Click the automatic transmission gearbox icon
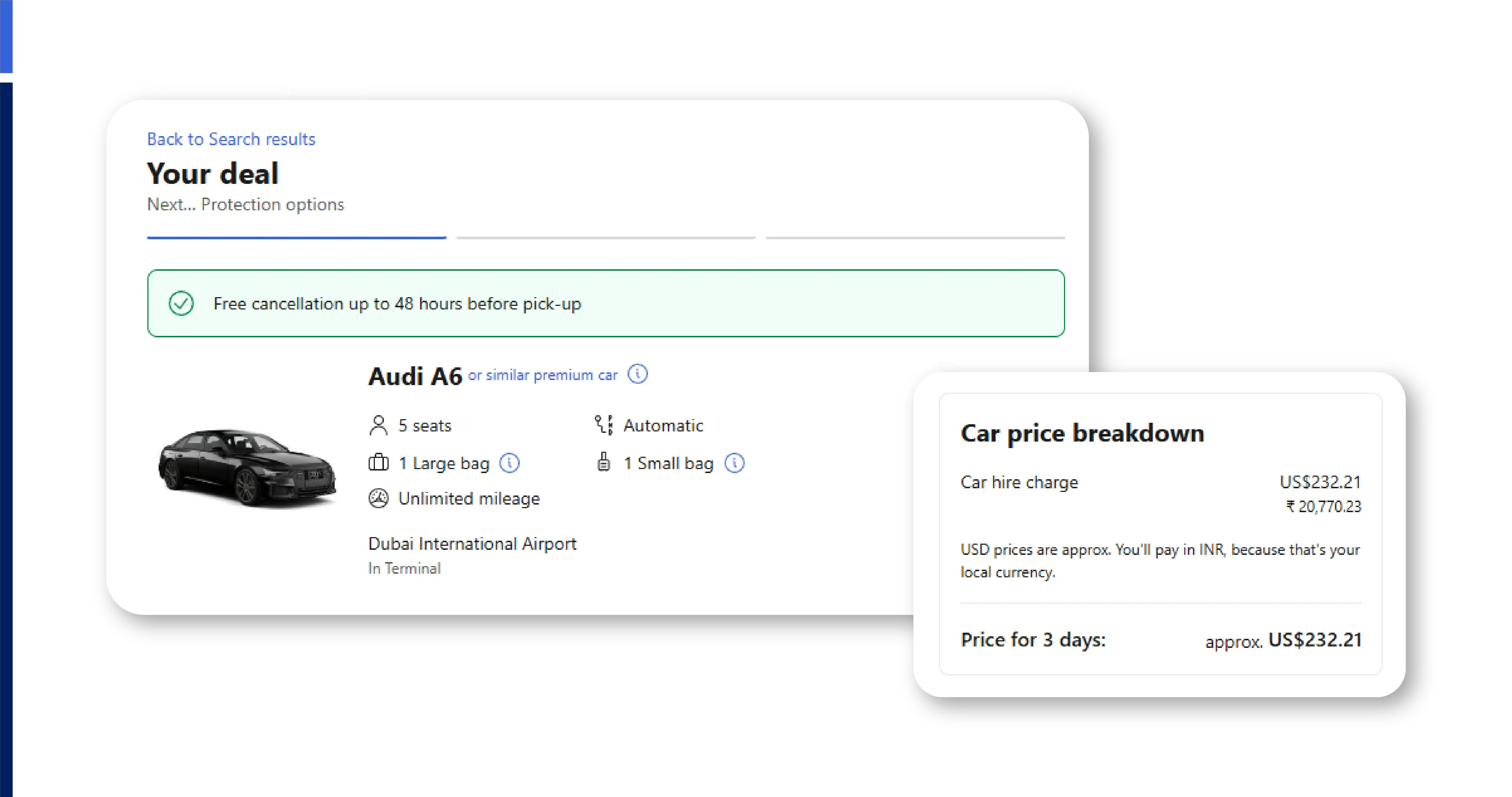The width and height of the screenshot is (1512, 797). tap(603, 425)
